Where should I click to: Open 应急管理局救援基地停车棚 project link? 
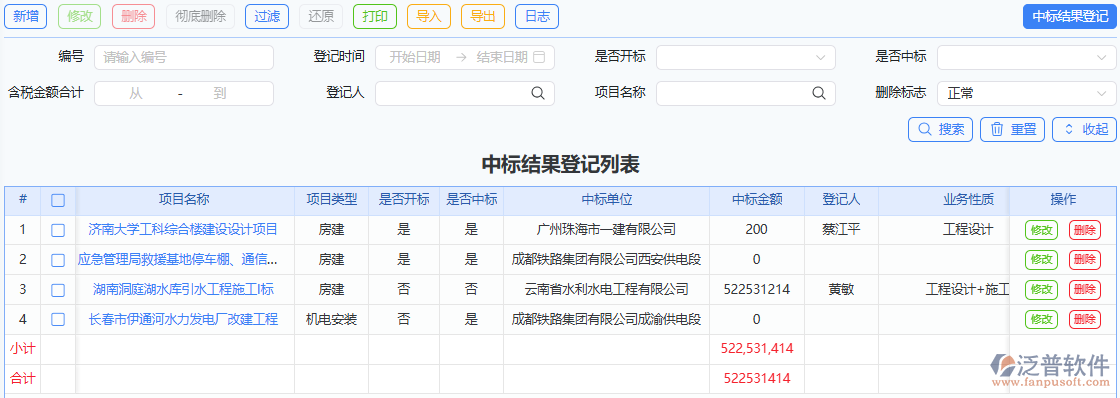177,260
